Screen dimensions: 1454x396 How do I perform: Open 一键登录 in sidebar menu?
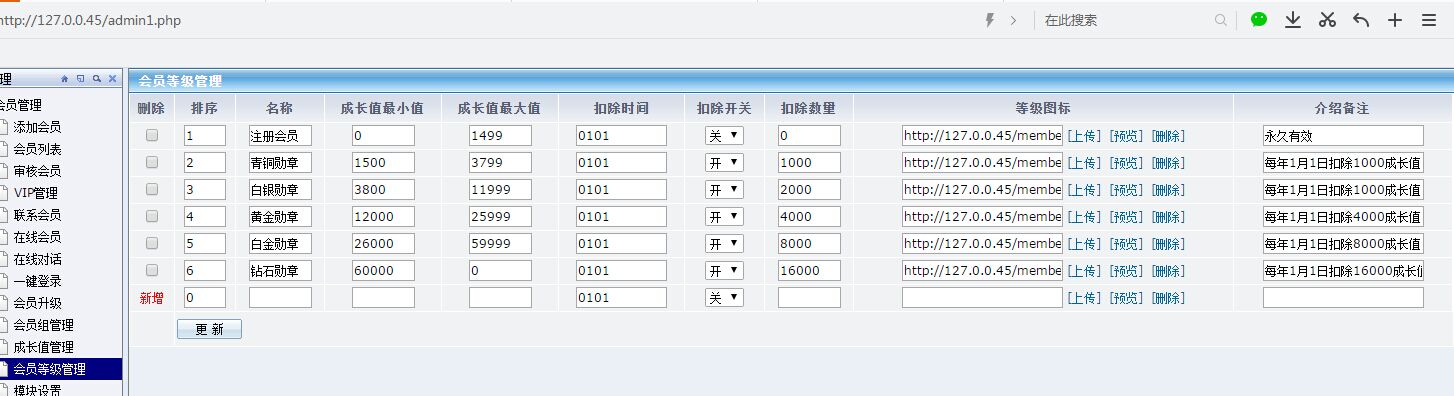coord(37,281)
